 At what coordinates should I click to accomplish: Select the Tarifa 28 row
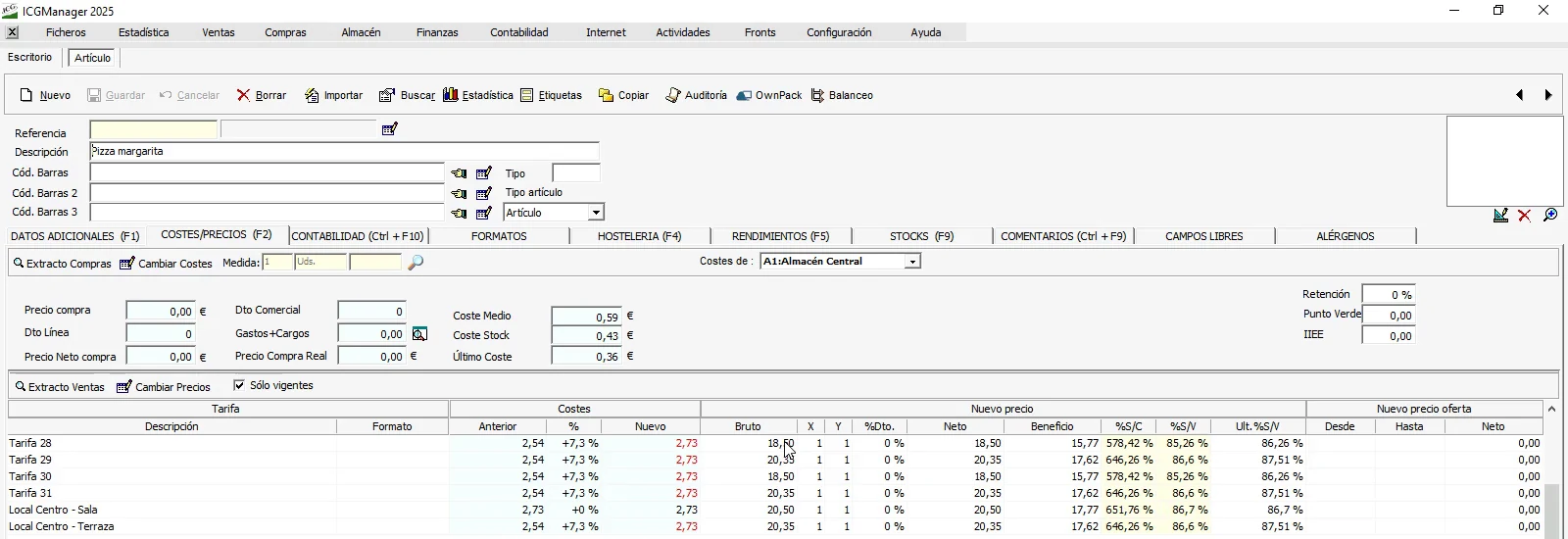pyautogui.click(x=775, y=443)
